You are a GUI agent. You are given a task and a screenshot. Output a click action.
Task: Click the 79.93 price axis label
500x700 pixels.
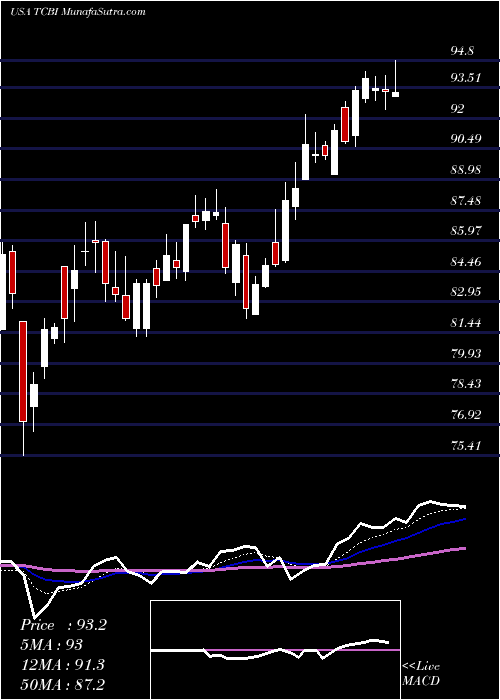click(x=465, y=353)
